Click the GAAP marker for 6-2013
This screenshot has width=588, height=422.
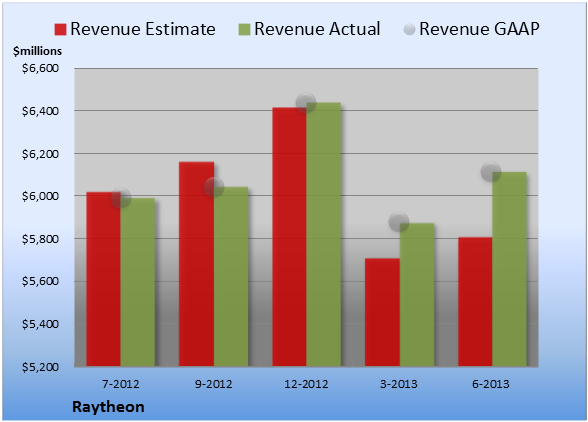(491, 172)
